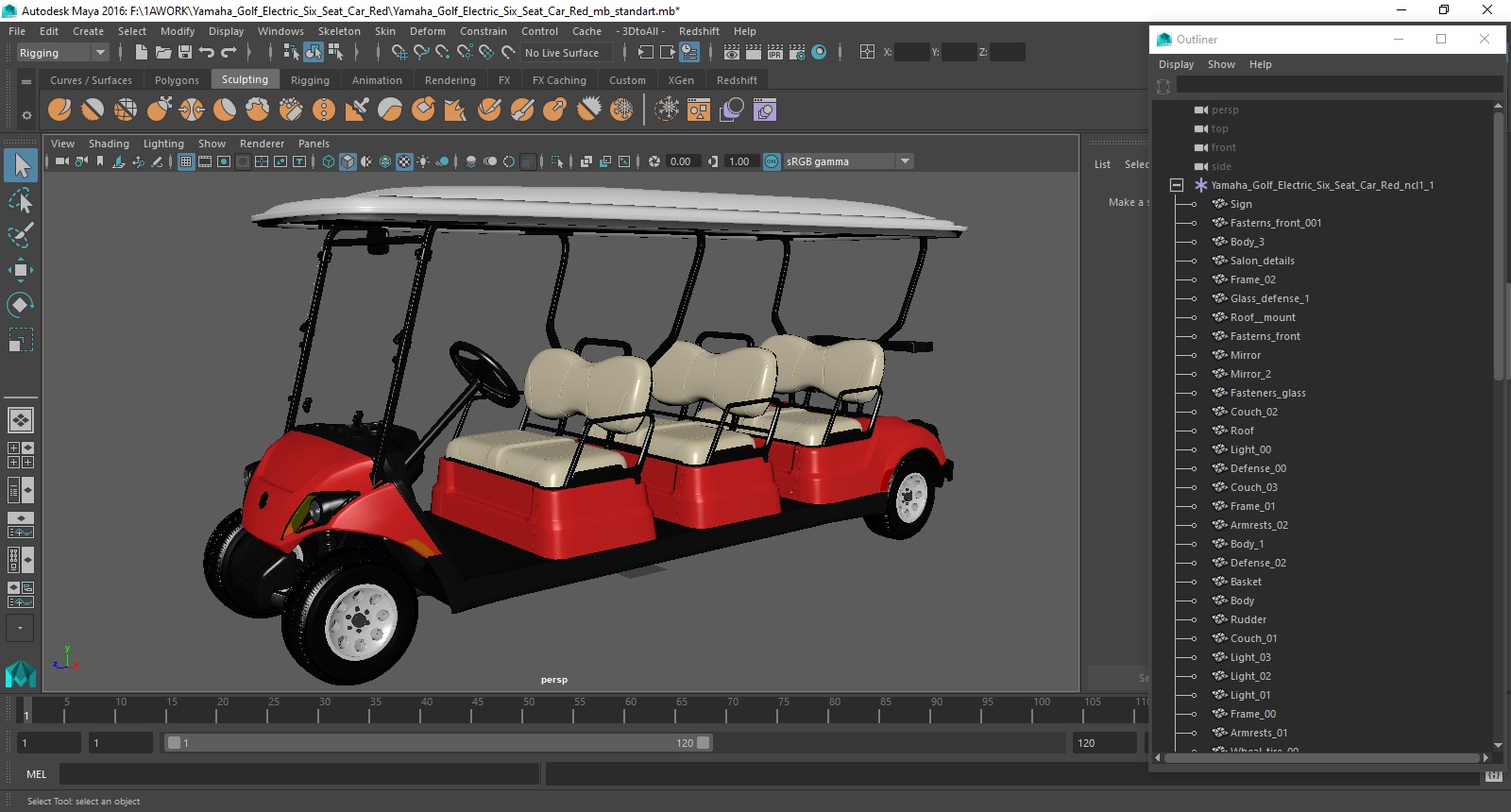Click the snowflake icon after the shelf separator

tap(667, 110)
